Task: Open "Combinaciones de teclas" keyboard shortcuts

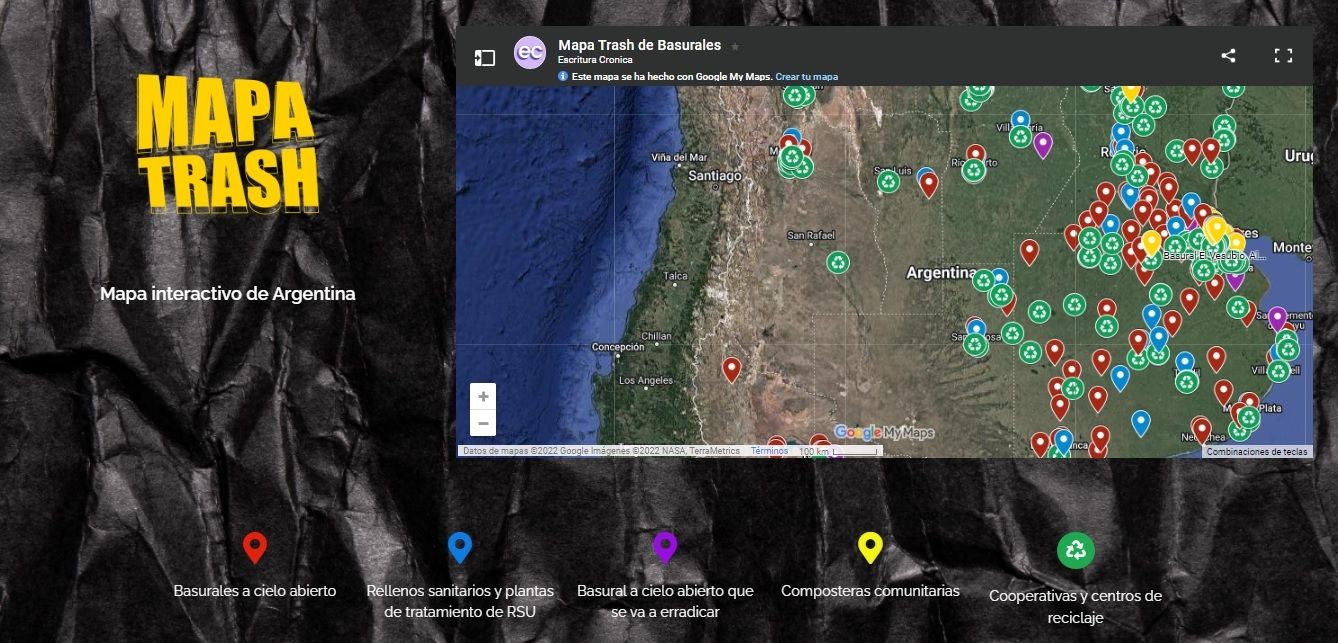Action: (1256, 451)
